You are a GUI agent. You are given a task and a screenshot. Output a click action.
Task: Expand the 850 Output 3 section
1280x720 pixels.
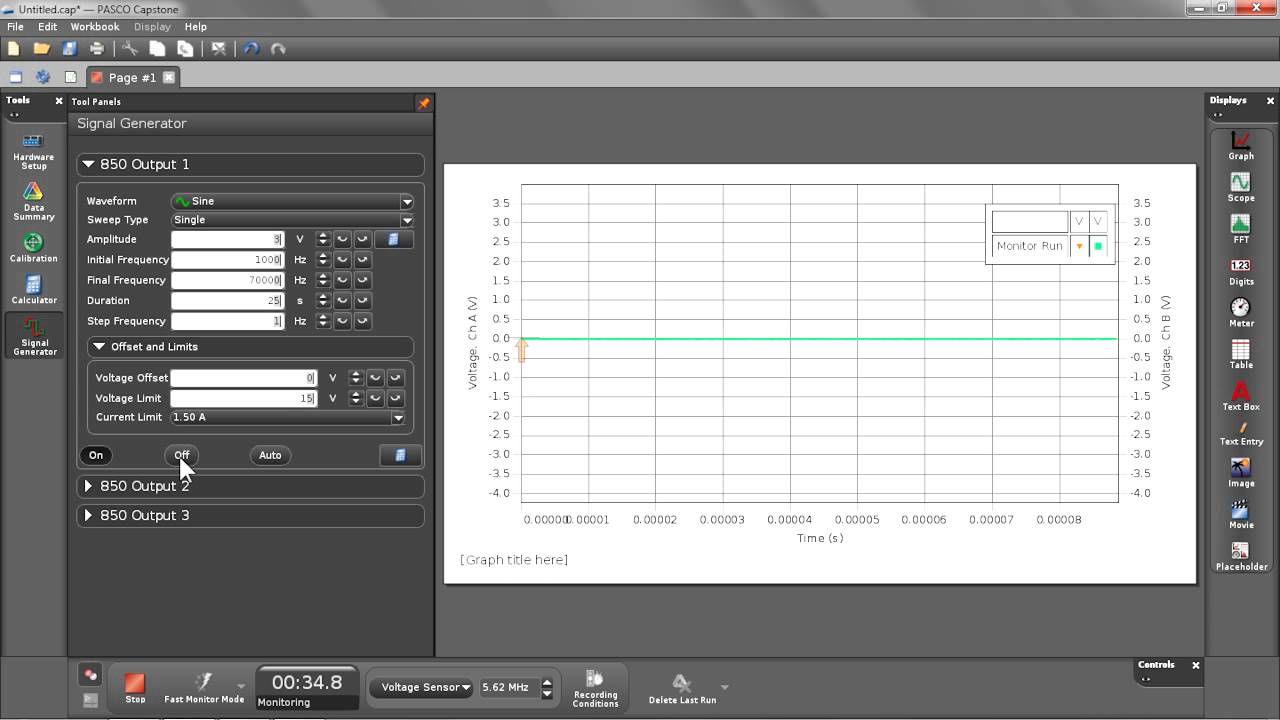point(89,516)
